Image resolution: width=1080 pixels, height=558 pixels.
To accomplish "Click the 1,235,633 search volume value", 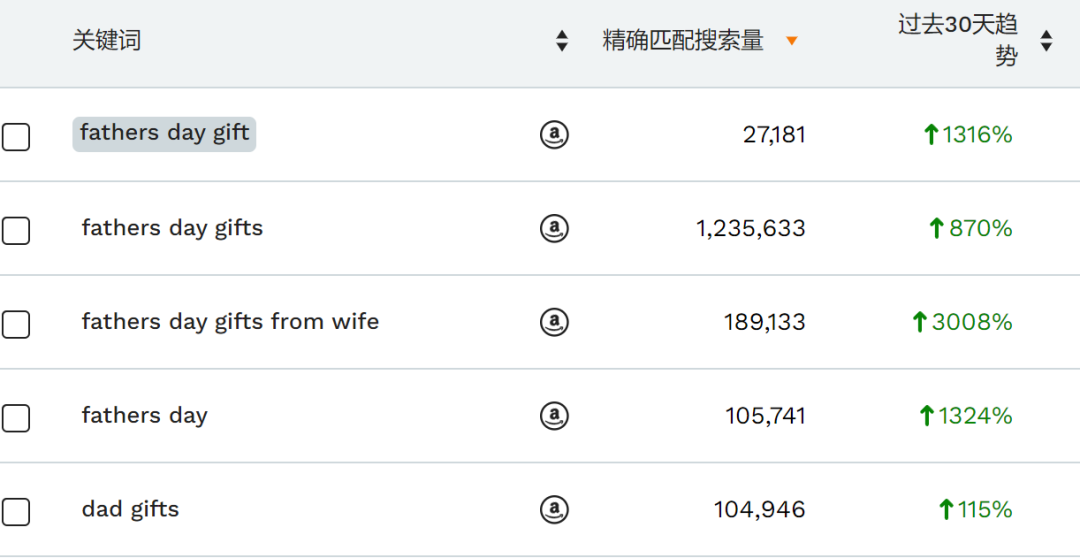I will 751,228.
